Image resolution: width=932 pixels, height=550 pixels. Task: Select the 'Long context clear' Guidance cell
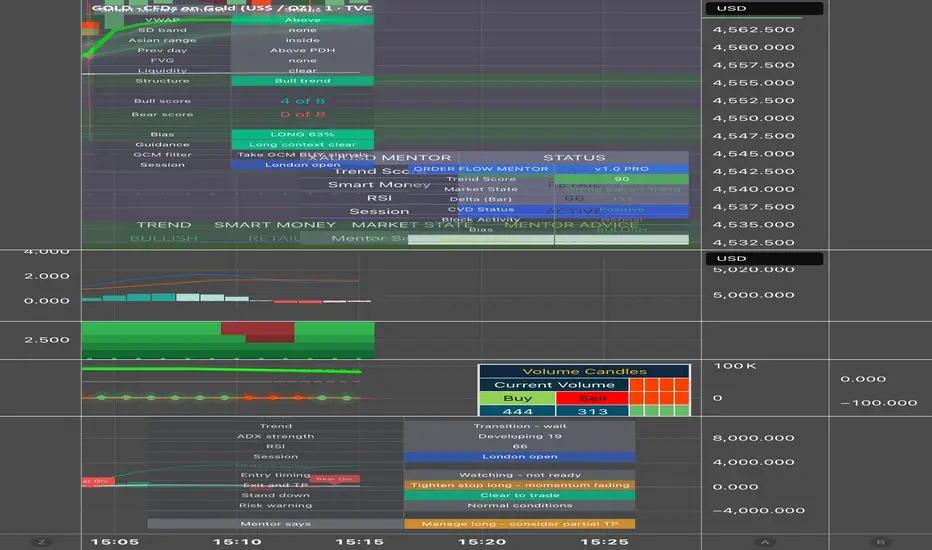pyautogui.click(x=303, y=144)
